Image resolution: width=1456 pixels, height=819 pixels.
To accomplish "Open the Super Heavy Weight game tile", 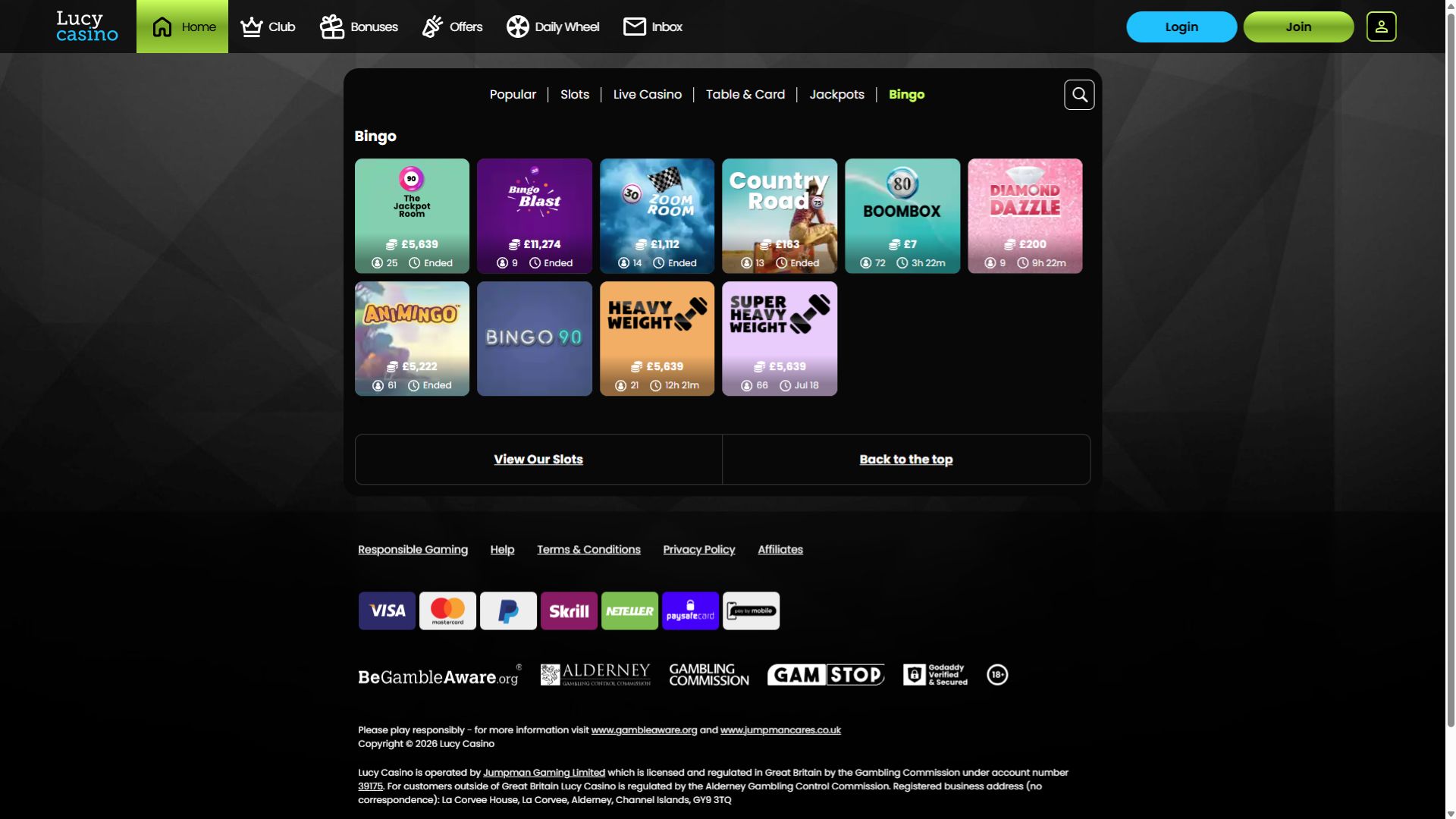I will [x=780, y=338].
